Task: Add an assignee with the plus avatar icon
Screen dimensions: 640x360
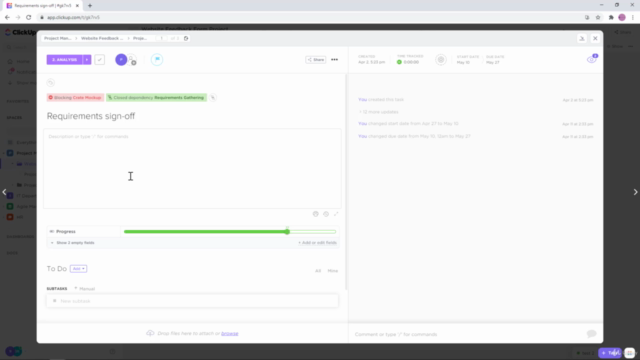Action: pos(132,61)
